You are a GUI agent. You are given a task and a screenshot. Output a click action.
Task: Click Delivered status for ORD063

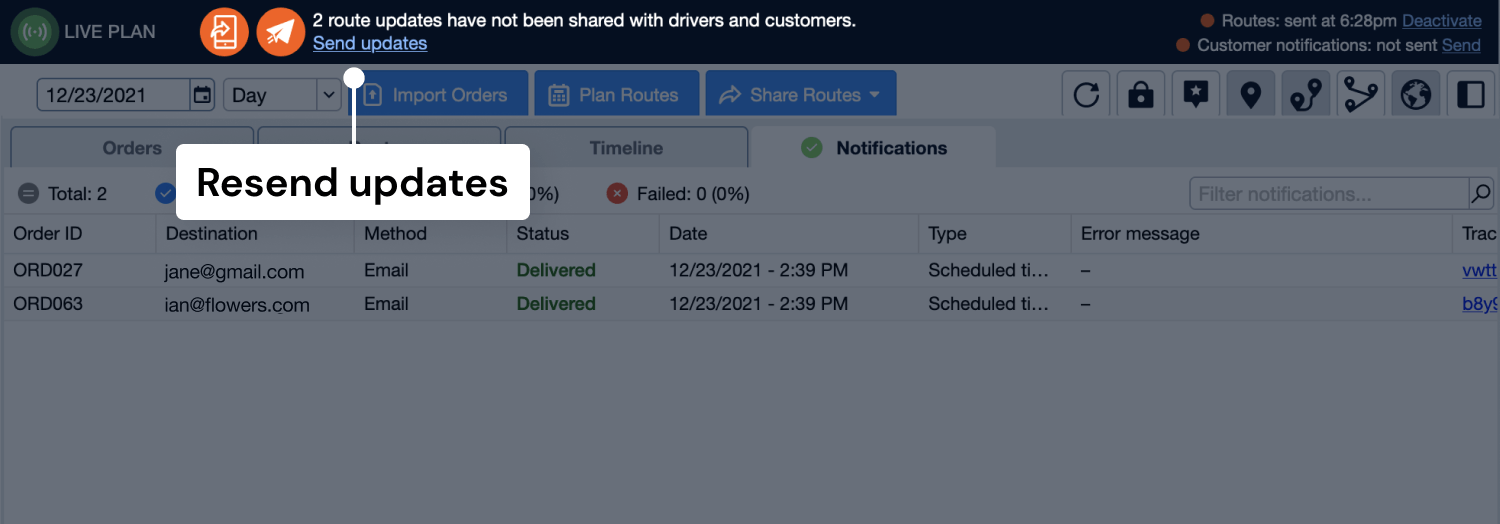pos(556,304)
